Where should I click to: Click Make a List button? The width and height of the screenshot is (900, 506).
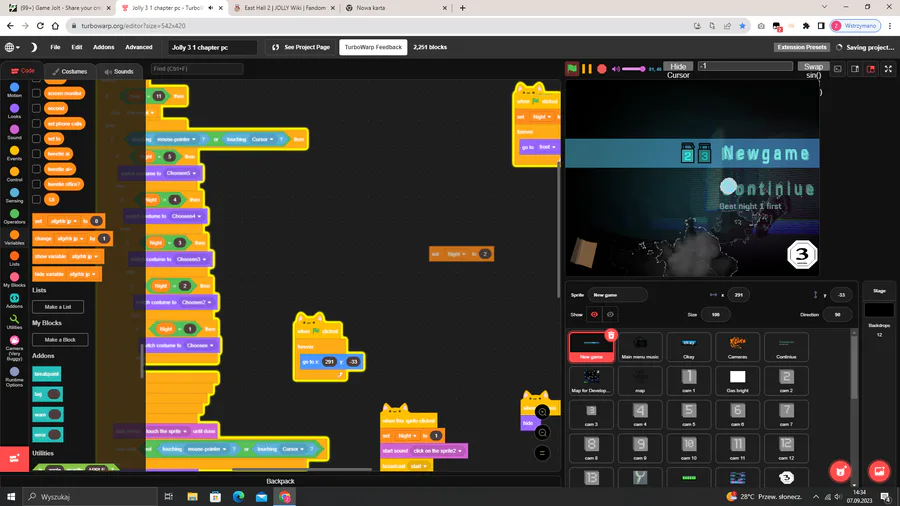click(58, 307)
